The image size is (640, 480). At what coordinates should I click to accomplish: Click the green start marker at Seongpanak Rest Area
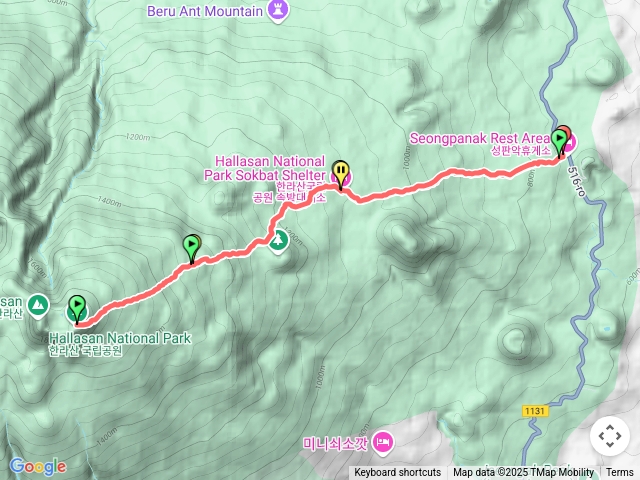tap(559, 142)
